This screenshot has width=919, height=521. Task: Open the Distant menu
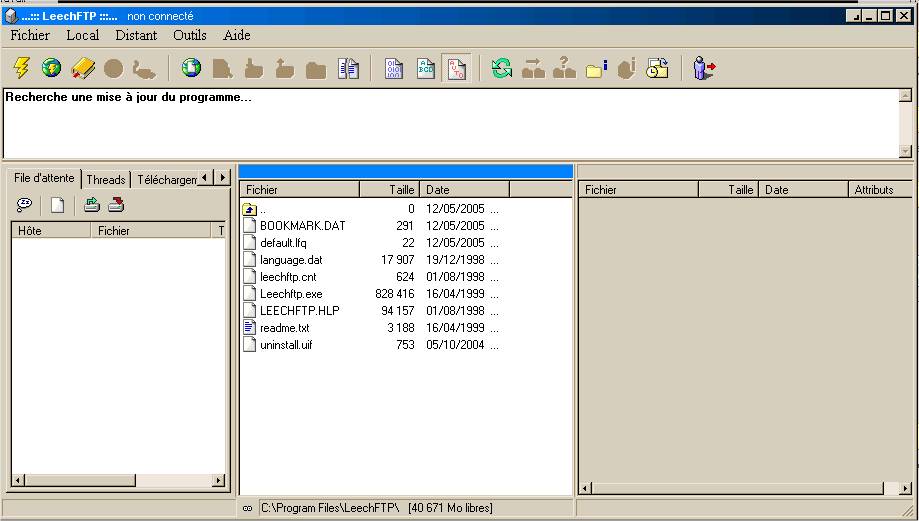136,35
